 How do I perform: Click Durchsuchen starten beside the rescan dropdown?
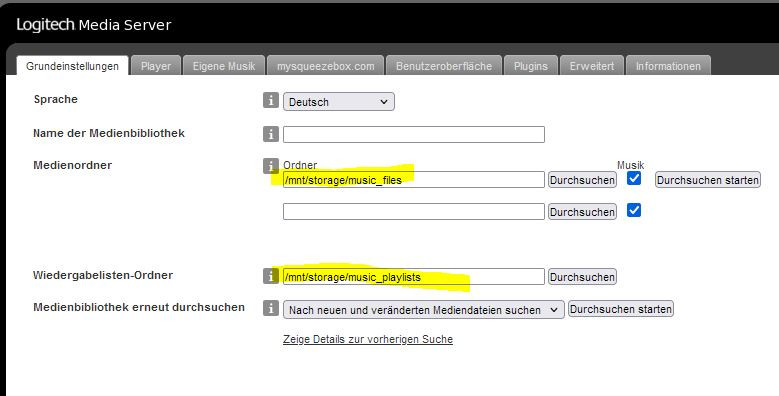[621, 309]
